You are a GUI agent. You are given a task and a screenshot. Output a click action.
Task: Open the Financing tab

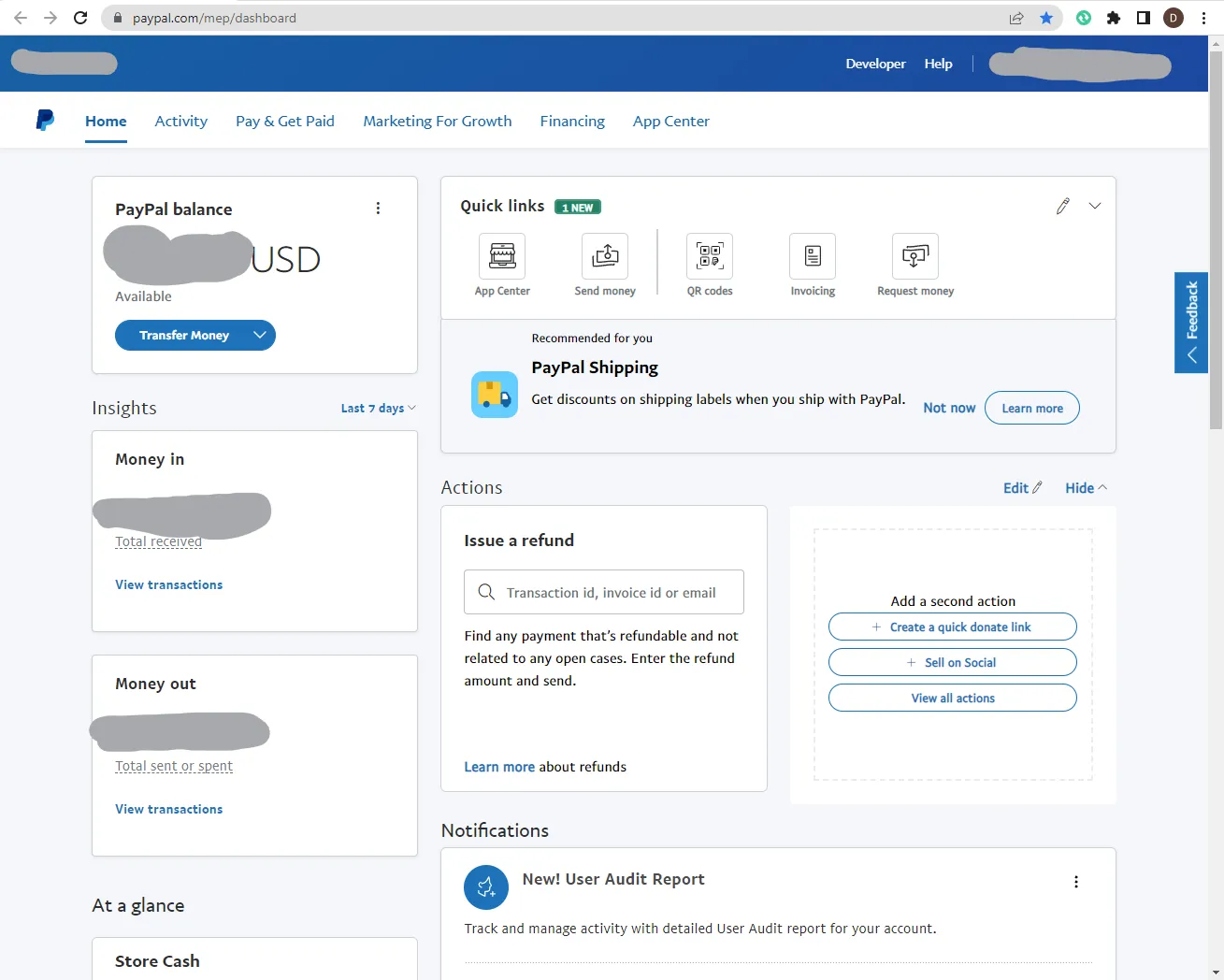[x=572, y=121]
